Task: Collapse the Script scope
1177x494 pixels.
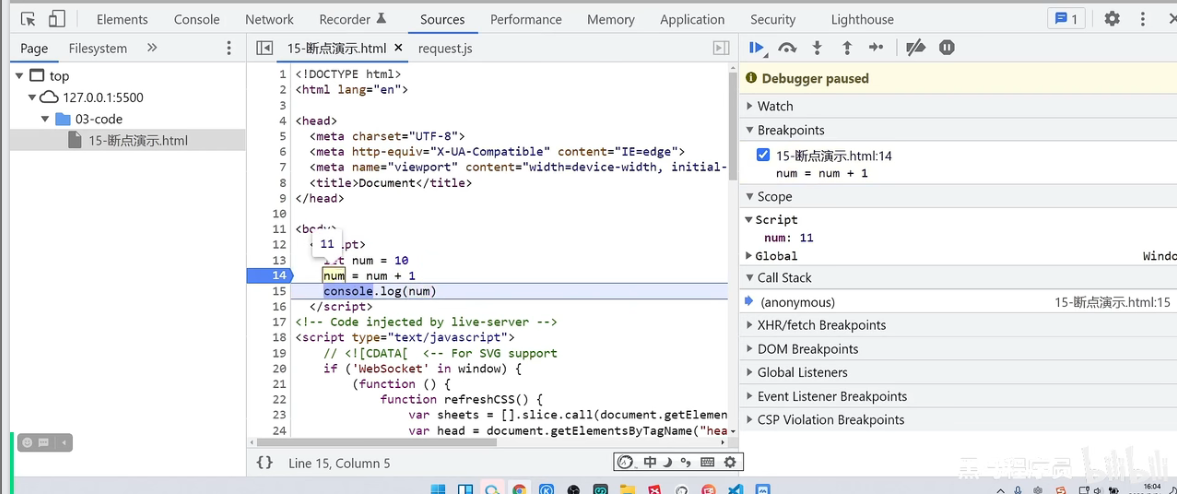Action: 749,220
